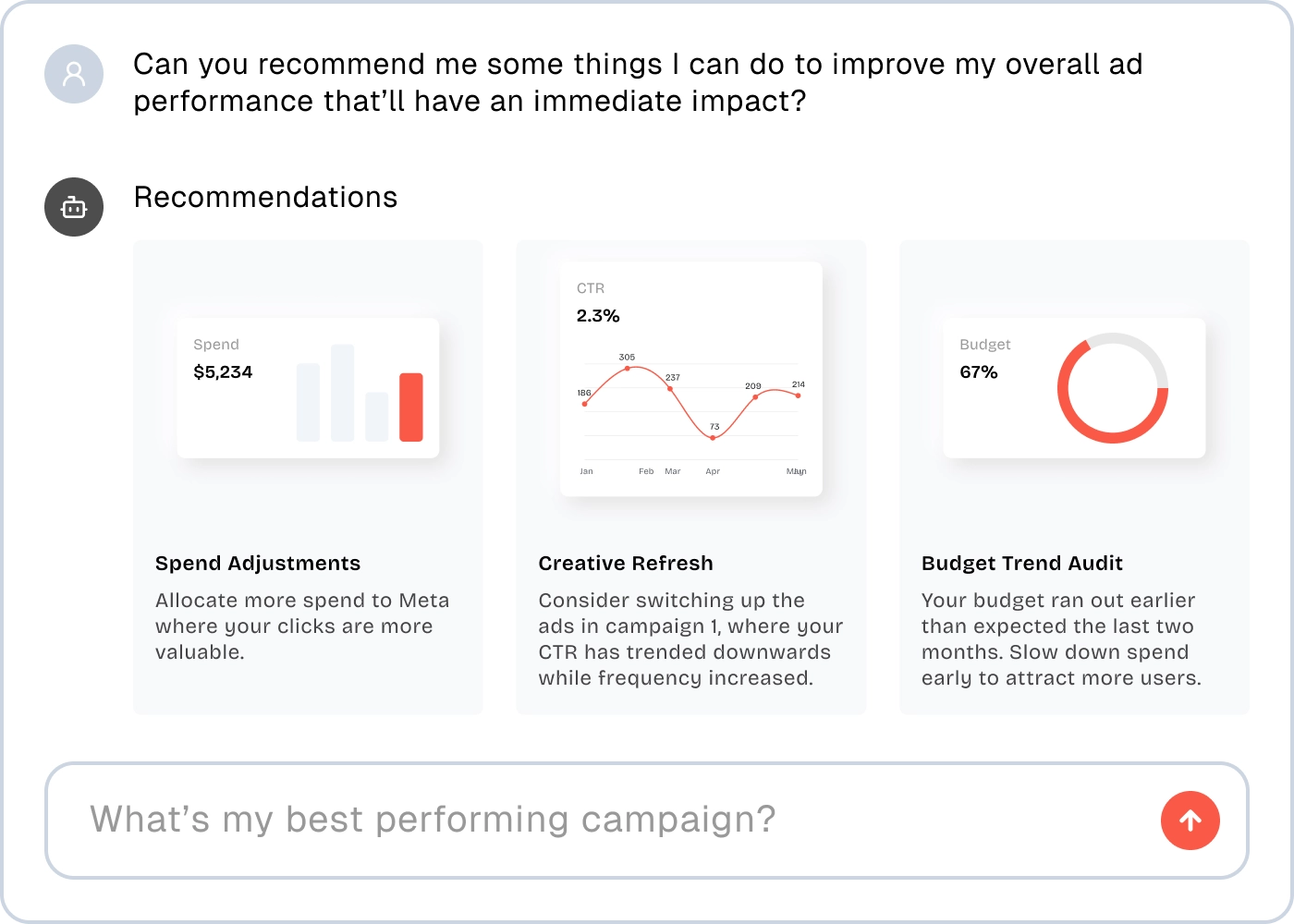
Task: Click the user avatar icon
Action: point(74,74)
